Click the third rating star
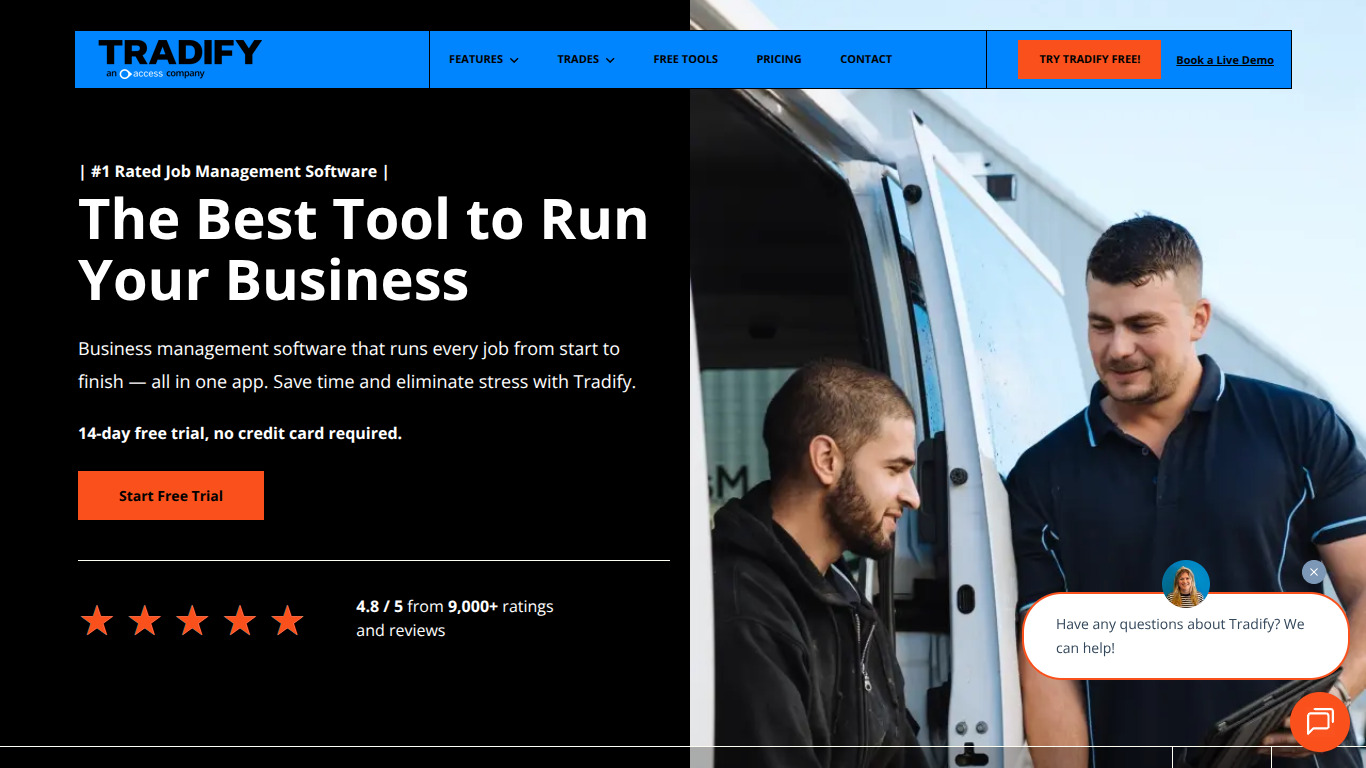Viewport: 1366px width, 768px height. (192, 620)
